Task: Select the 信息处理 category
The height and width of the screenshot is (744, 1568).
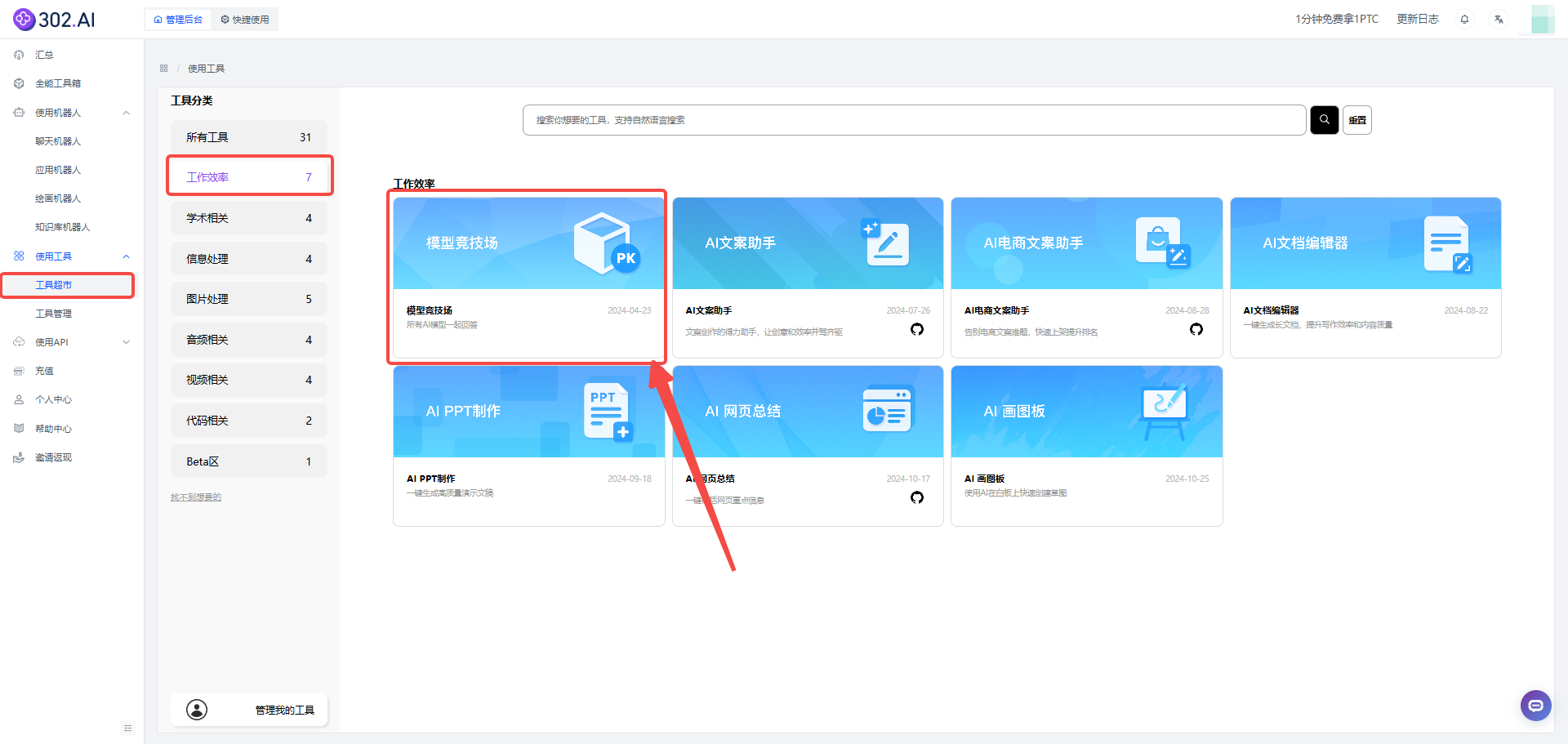Action: 249,259
